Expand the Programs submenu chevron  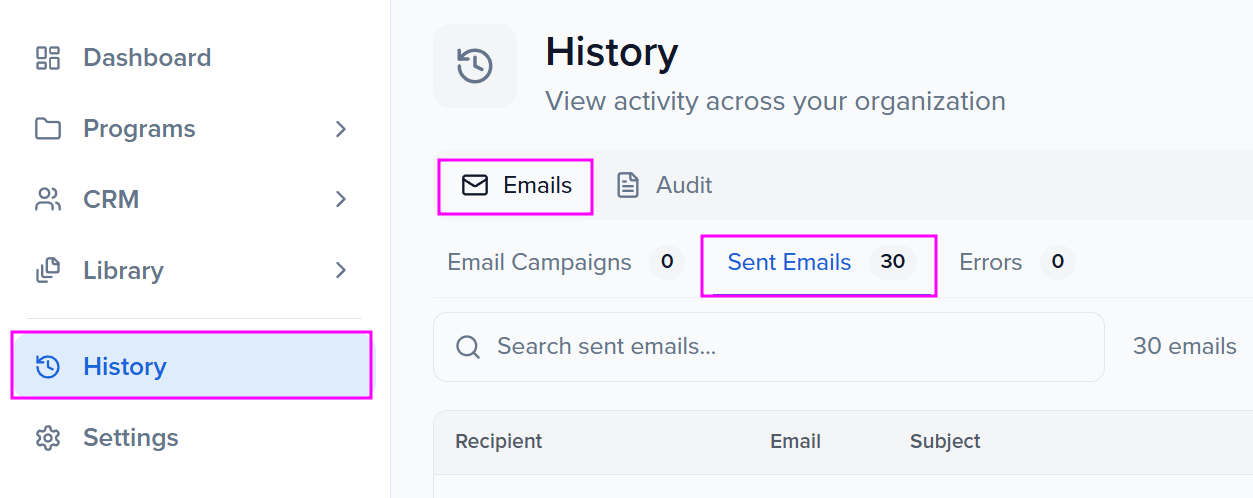click(341, 129)
